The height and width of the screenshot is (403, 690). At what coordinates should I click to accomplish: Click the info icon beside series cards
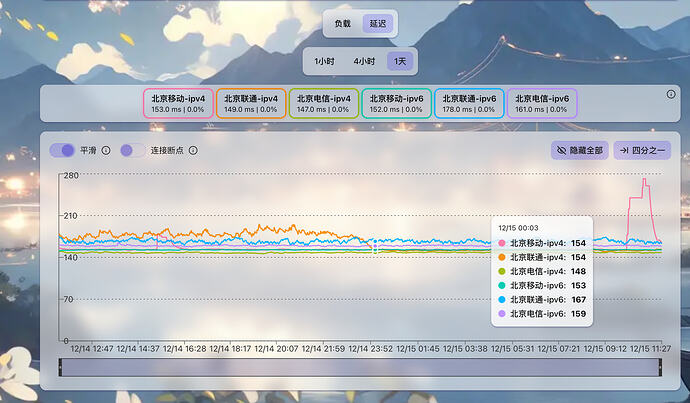[671, 94]
